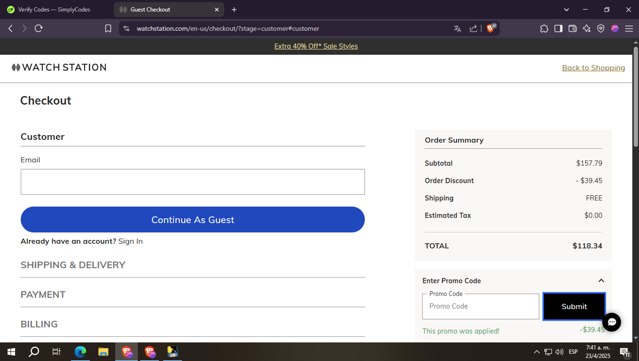Open a new browser tab
639x361 pixels.
pyautogui.click(x=234, y=9)
